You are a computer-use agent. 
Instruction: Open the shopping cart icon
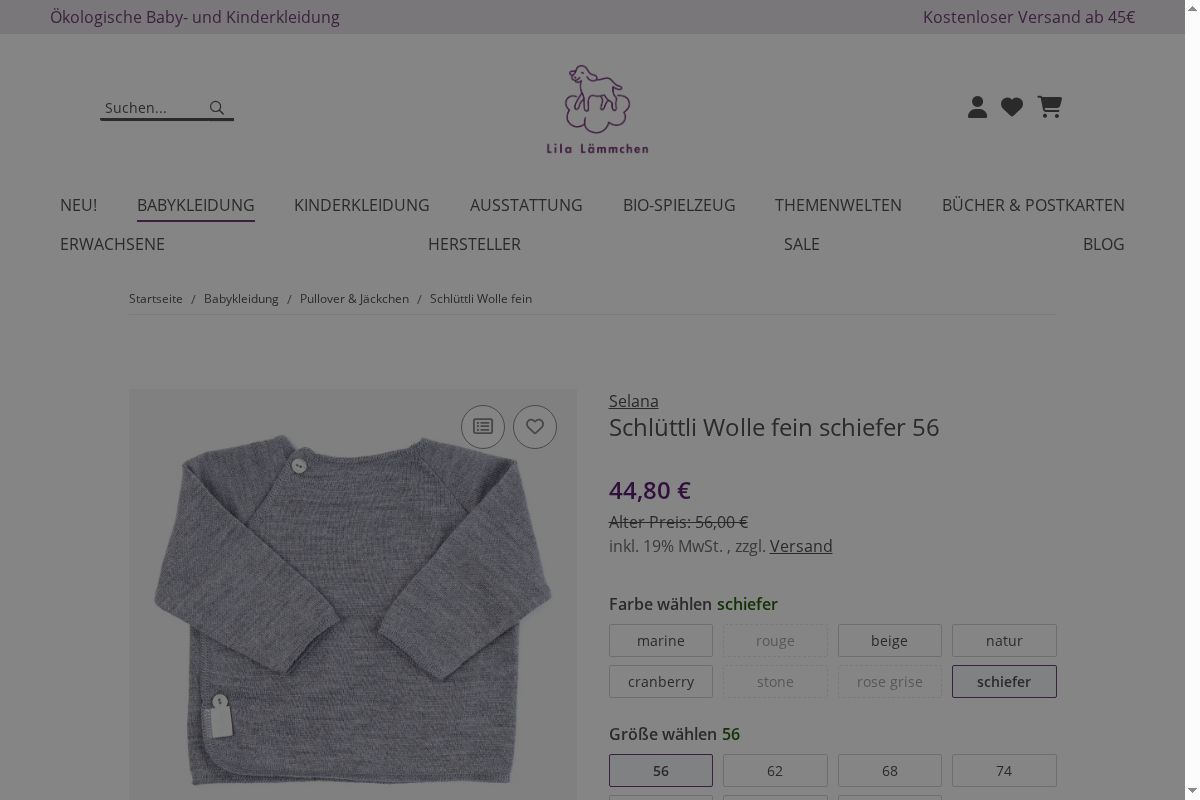pyautogui.click(x=1049, y=107)
